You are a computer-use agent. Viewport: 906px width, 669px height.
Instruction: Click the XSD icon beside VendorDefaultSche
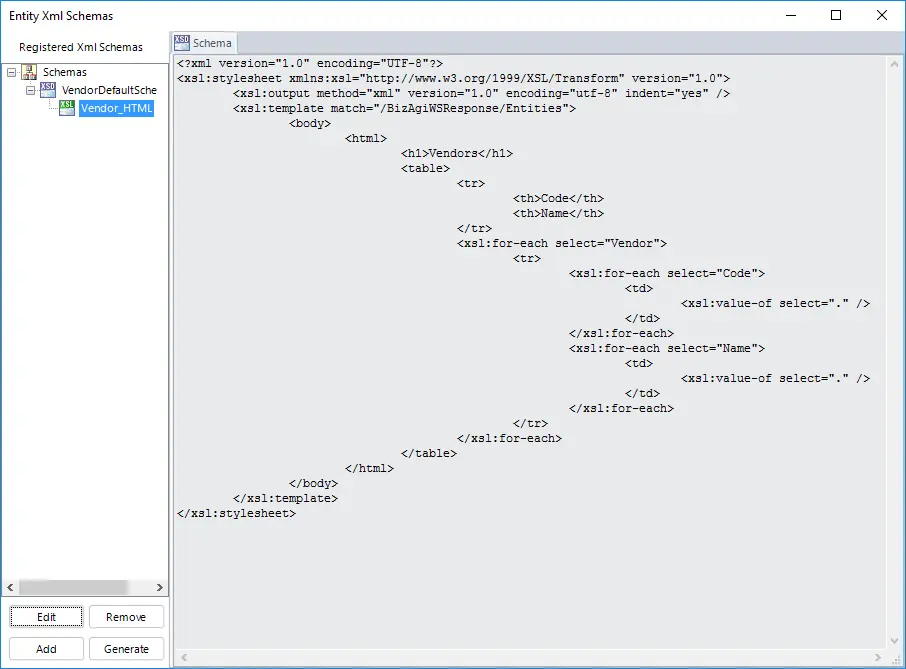pyautogui.click(x=48, y=90)
